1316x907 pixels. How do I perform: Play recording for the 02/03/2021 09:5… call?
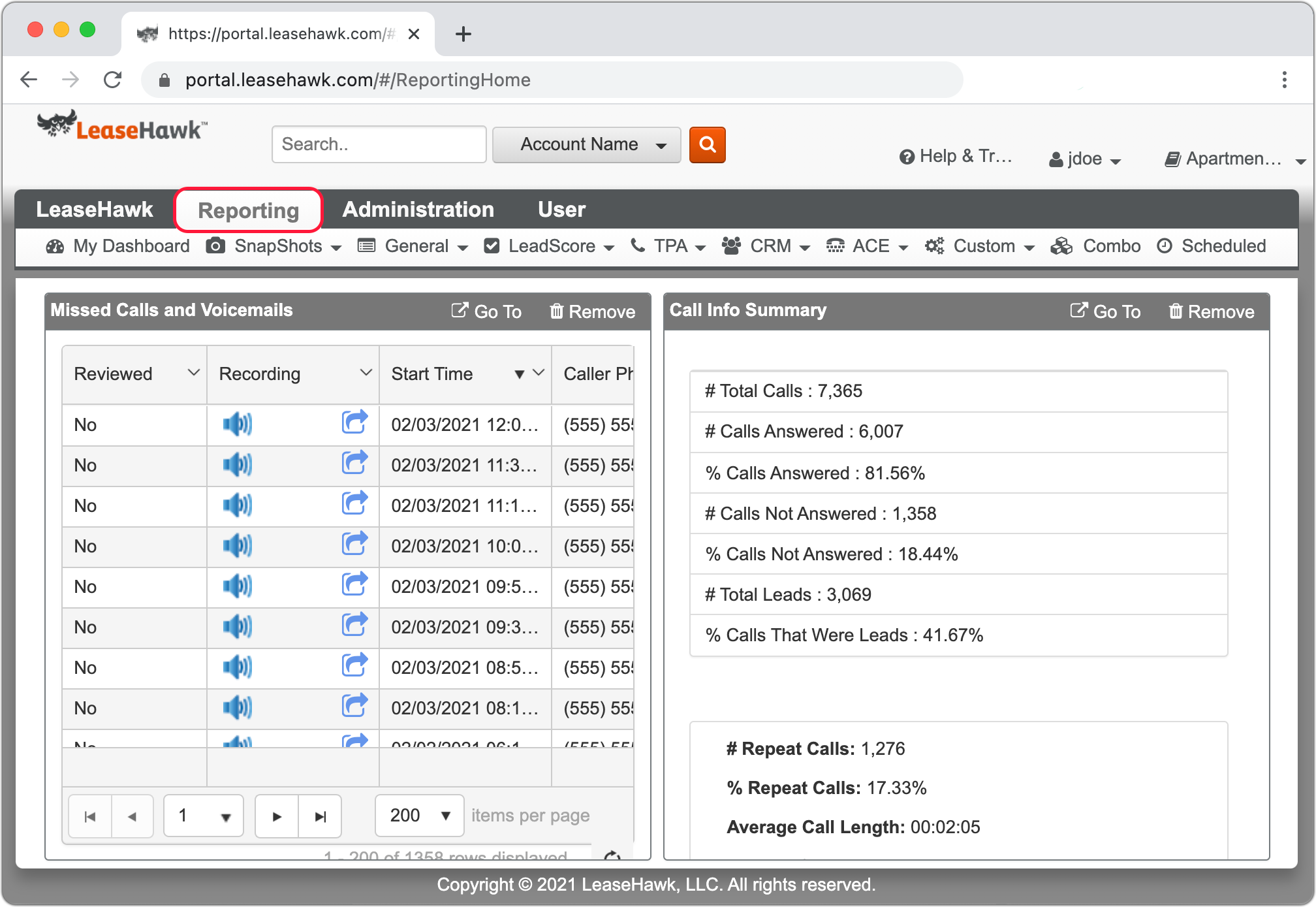(237, 586)
